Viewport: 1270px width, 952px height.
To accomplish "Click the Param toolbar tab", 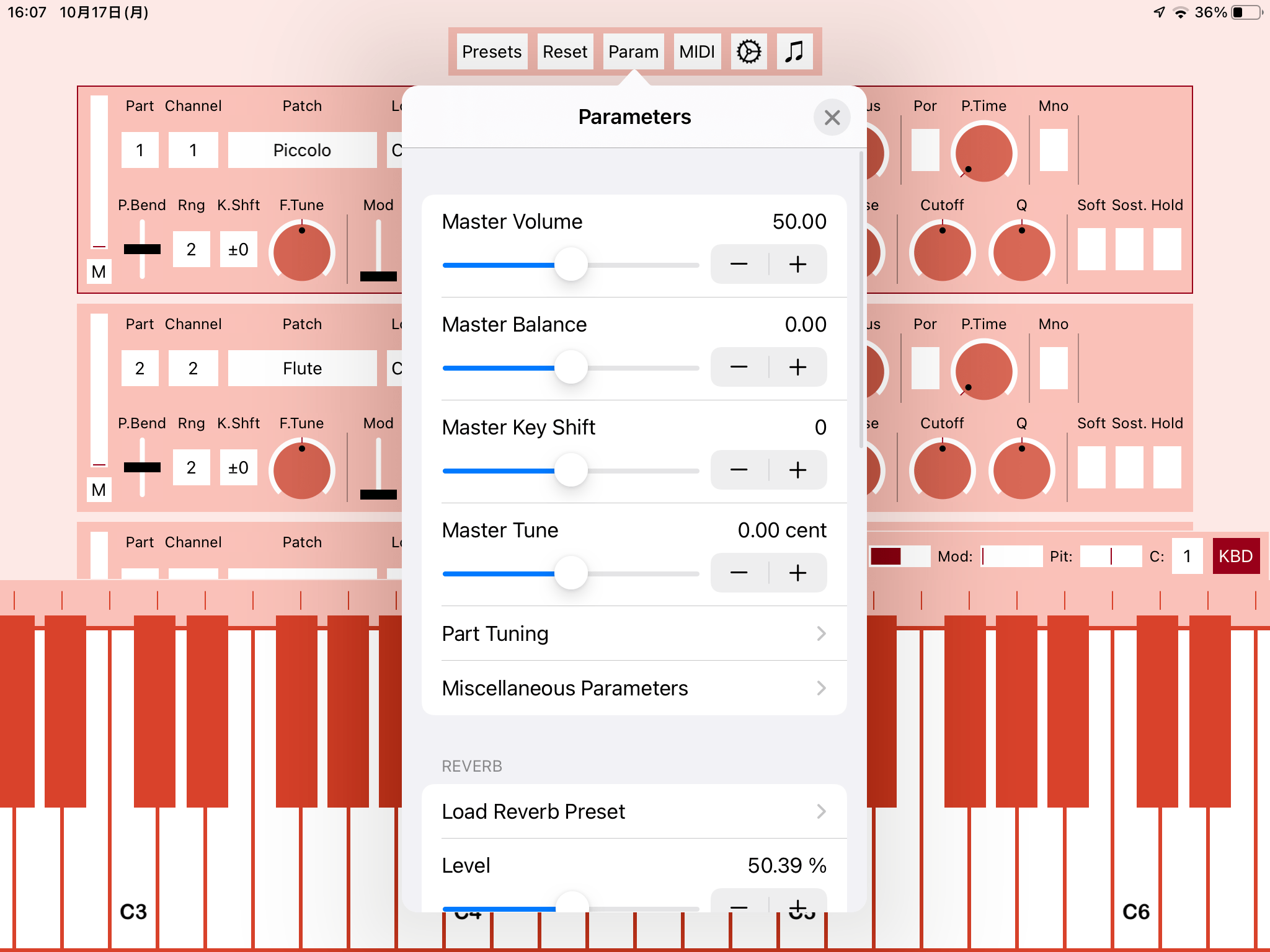I will [x=633, y=51].
